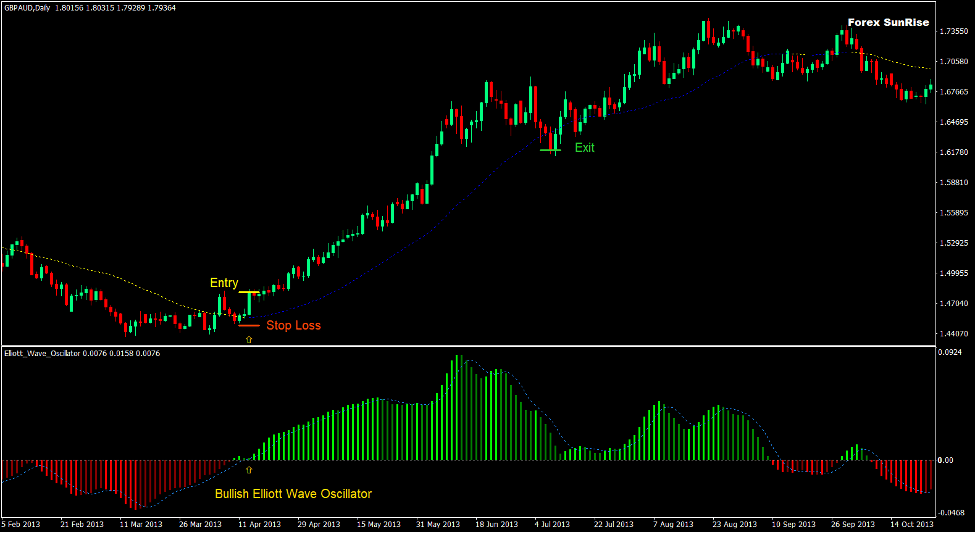
Task: Click the 1.70580 price axis value
Action: [953, 62]
